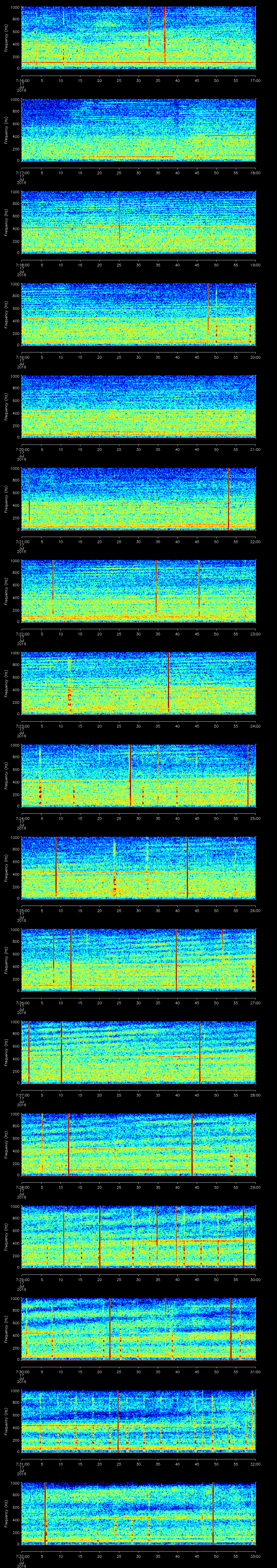The width and height of the screenshot is (277, 1568).
Task: Click the '7:23:00' start time label
Action: coord(22,726)
